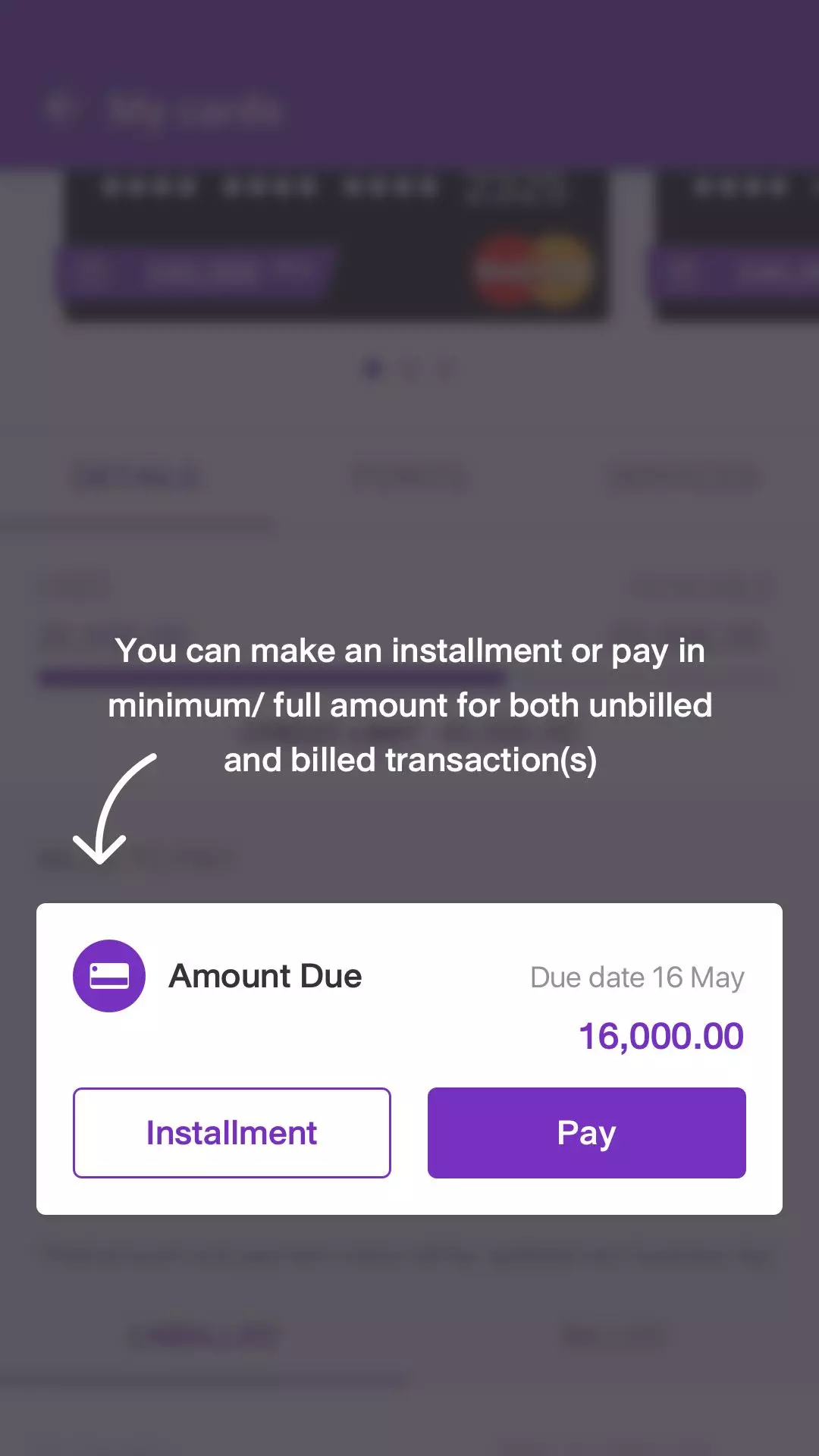Open the rightmost tab under the cards
Viewport: 819px width, 1456px height.
682,479
